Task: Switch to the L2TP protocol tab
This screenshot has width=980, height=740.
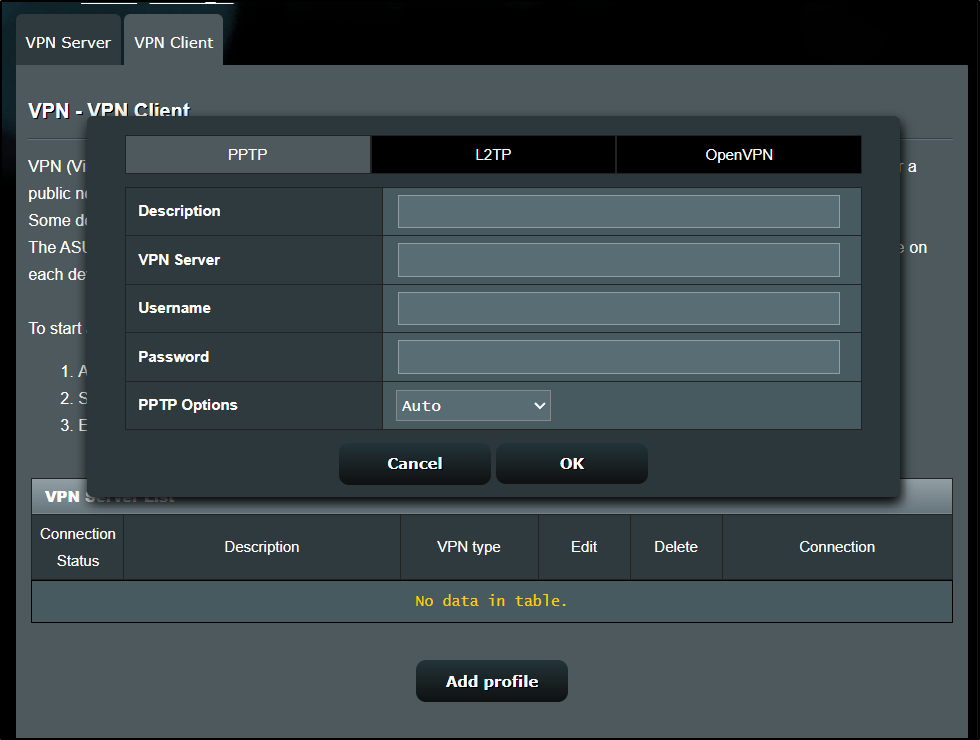Action: (x=493, y=155)
